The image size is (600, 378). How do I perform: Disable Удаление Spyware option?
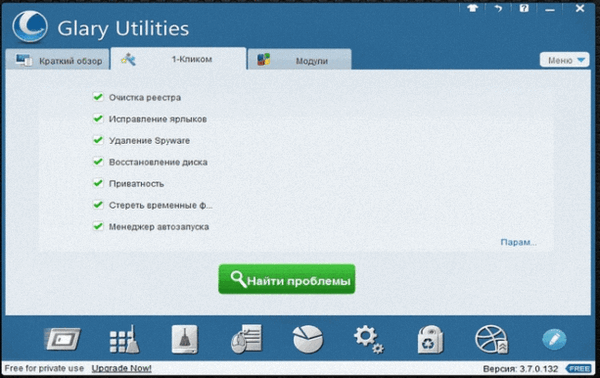coord(98,140)
